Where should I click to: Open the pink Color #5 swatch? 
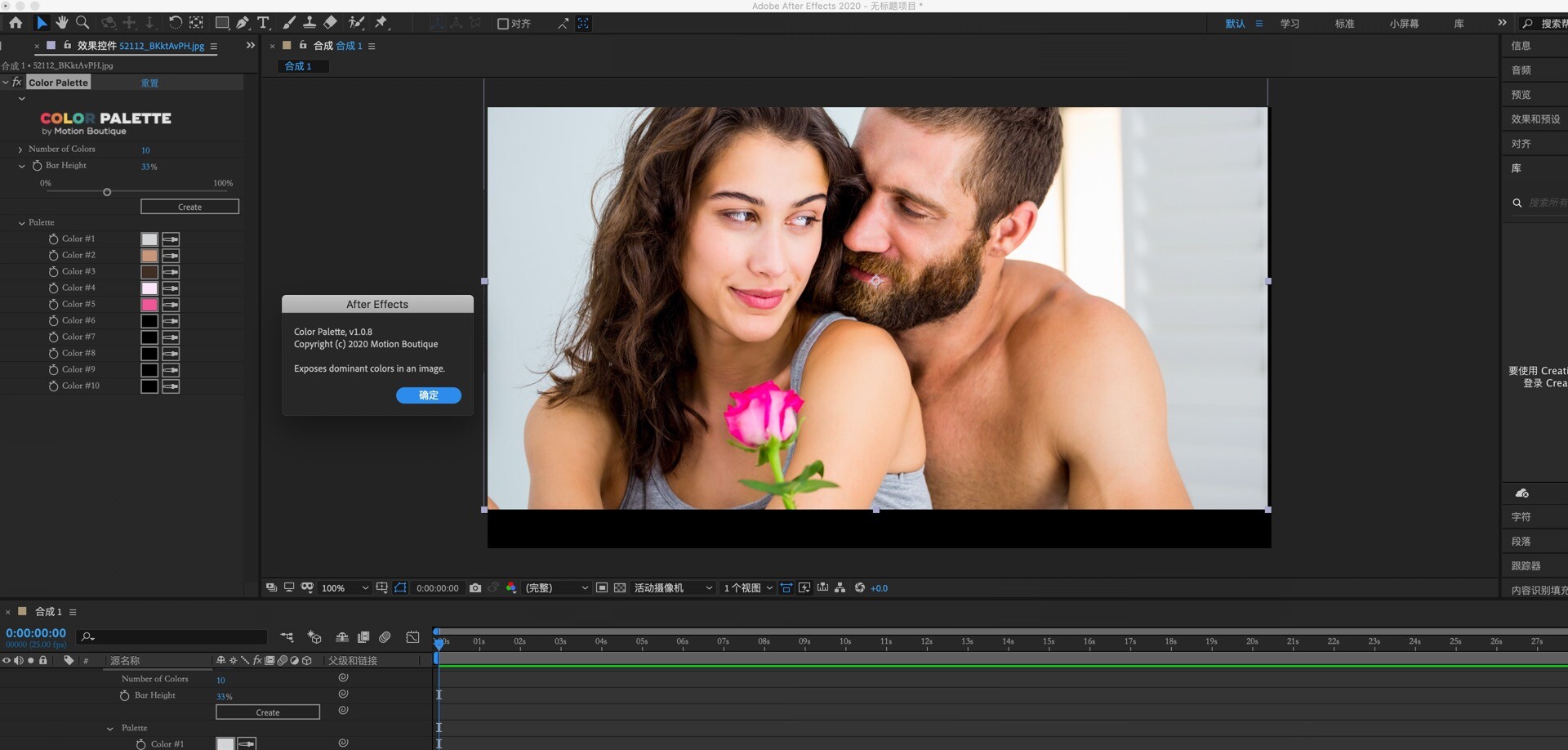pyautogui.click(x=149, y=305)
